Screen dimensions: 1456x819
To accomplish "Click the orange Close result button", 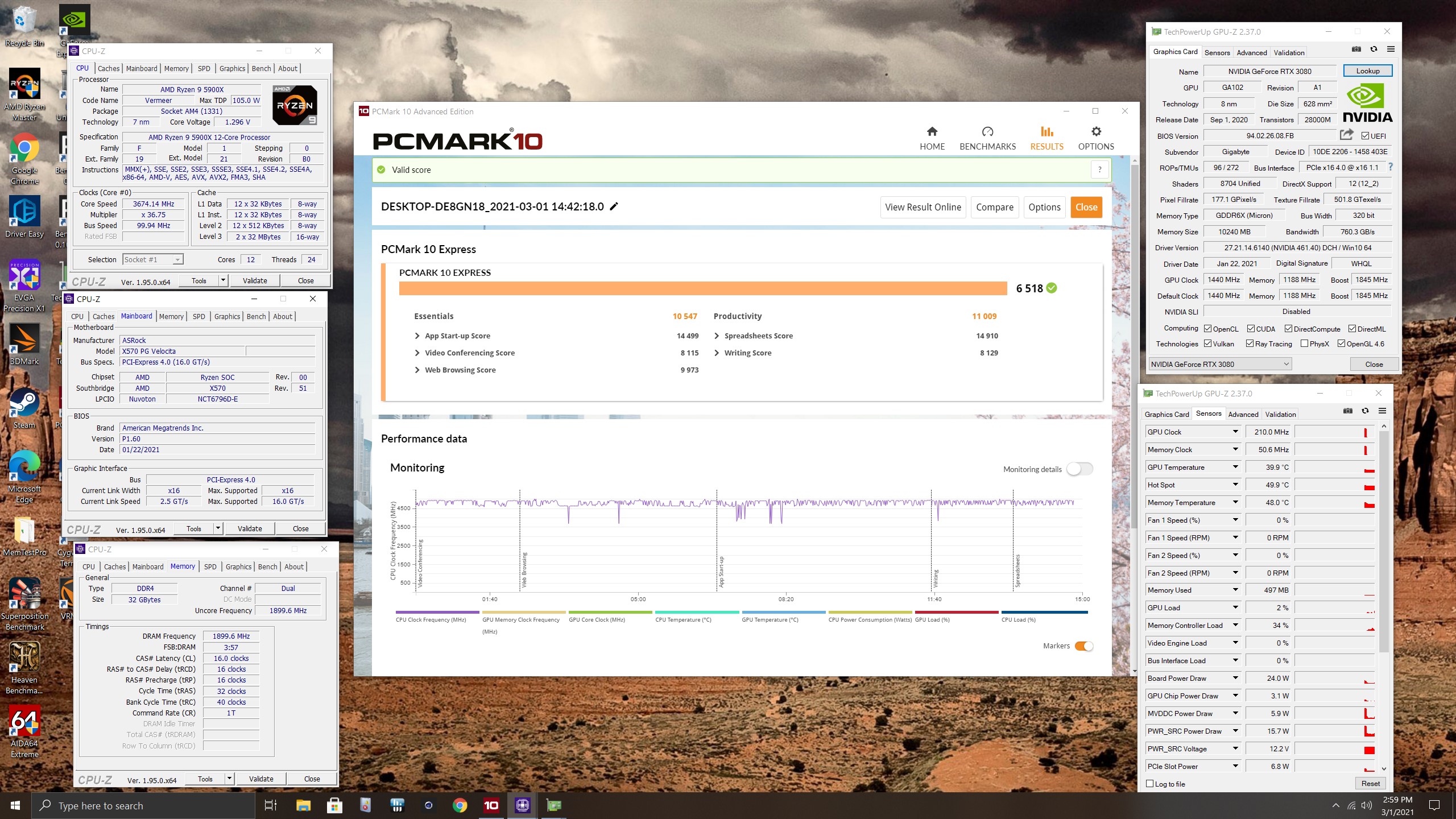I will tap(1086, 207).
